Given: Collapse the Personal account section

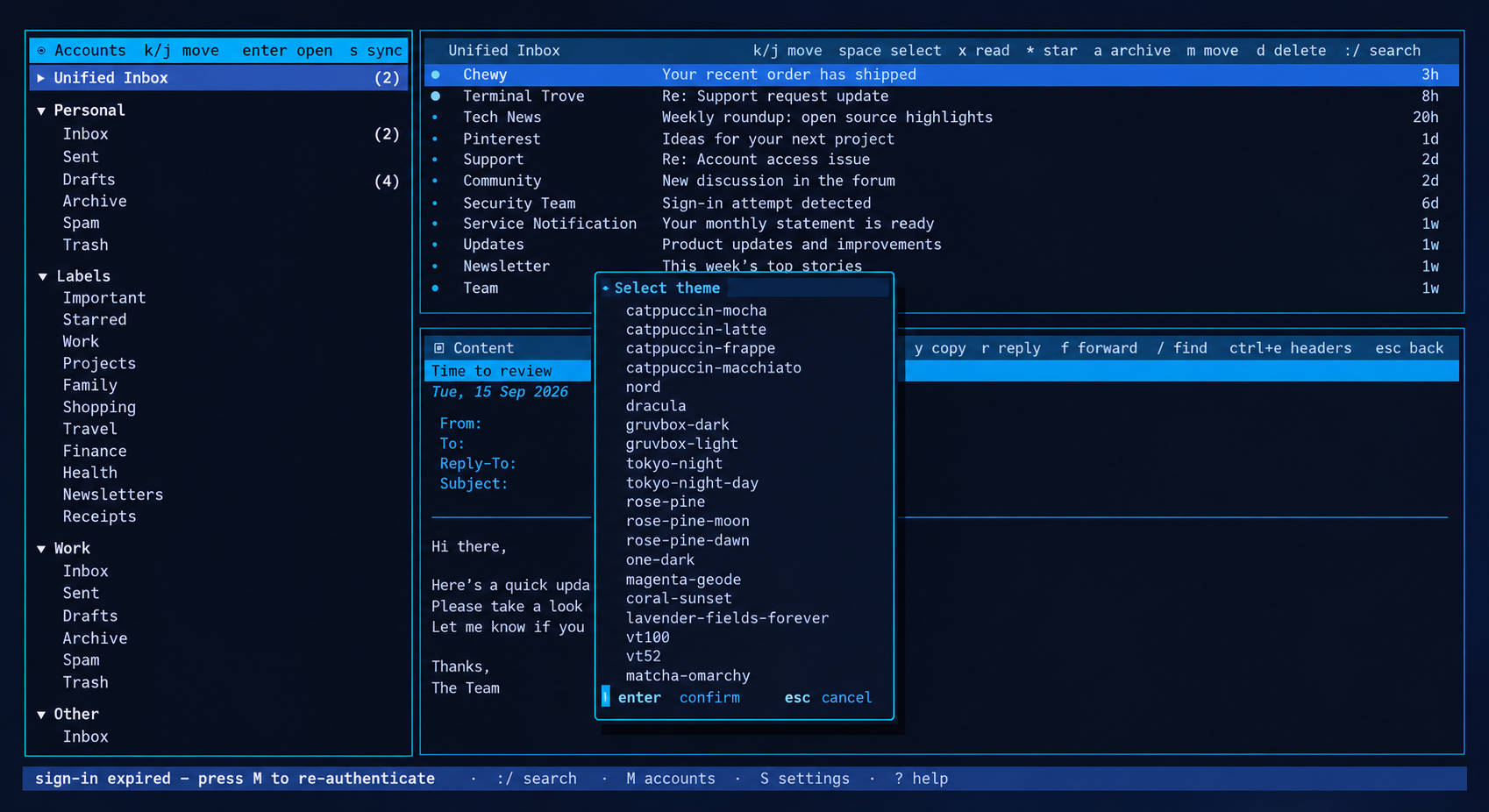Looking at the screenshot, I should click(41, 110).
